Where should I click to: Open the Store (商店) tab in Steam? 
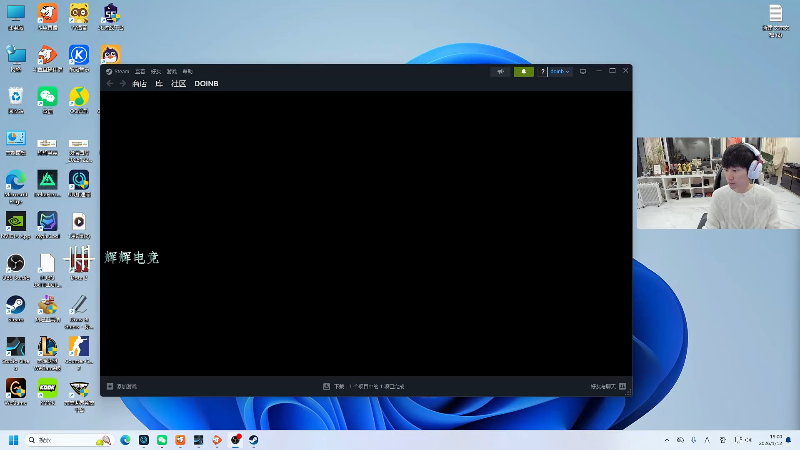[139, 84]
